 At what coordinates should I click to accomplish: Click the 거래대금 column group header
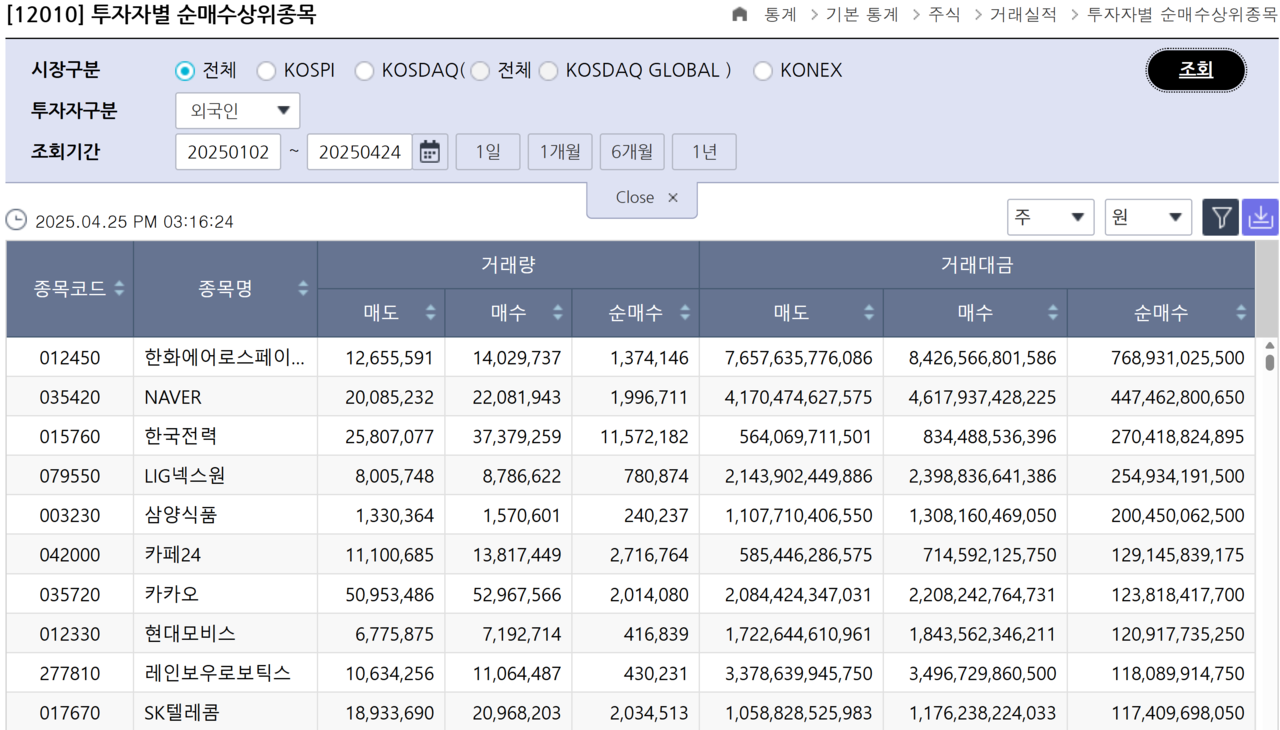pos(977,265)
